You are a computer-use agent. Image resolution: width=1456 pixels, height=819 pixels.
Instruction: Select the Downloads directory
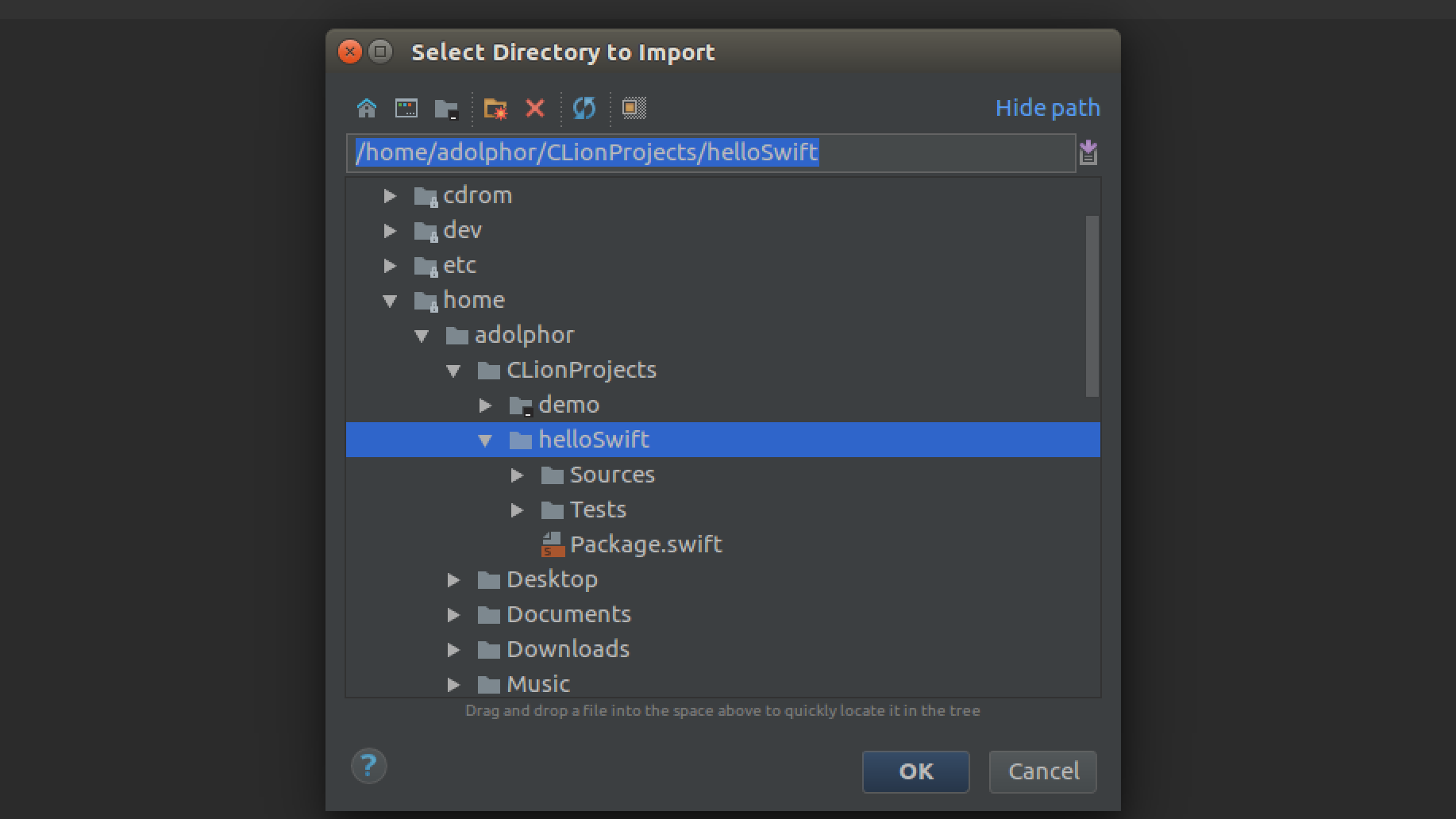coord(568,649)
